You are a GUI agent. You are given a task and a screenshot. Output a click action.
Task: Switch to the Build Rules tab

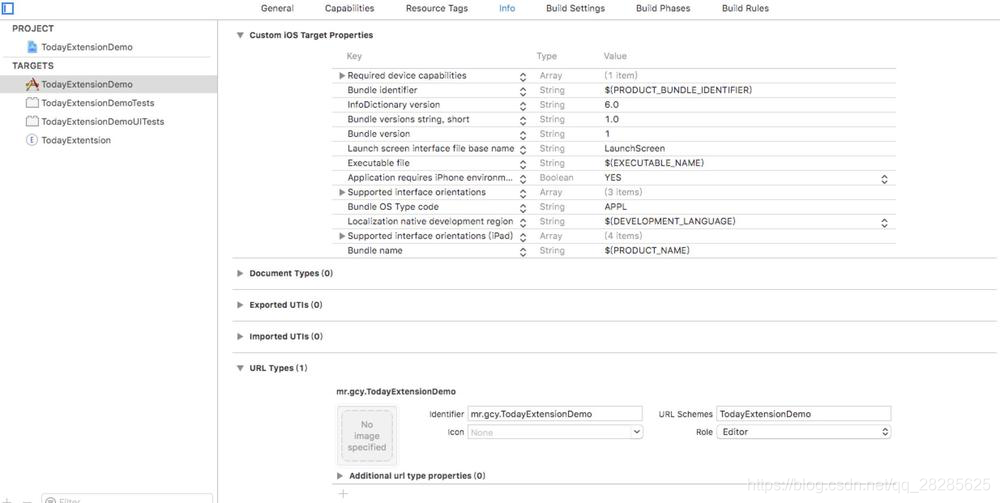[x=745, y=8]
